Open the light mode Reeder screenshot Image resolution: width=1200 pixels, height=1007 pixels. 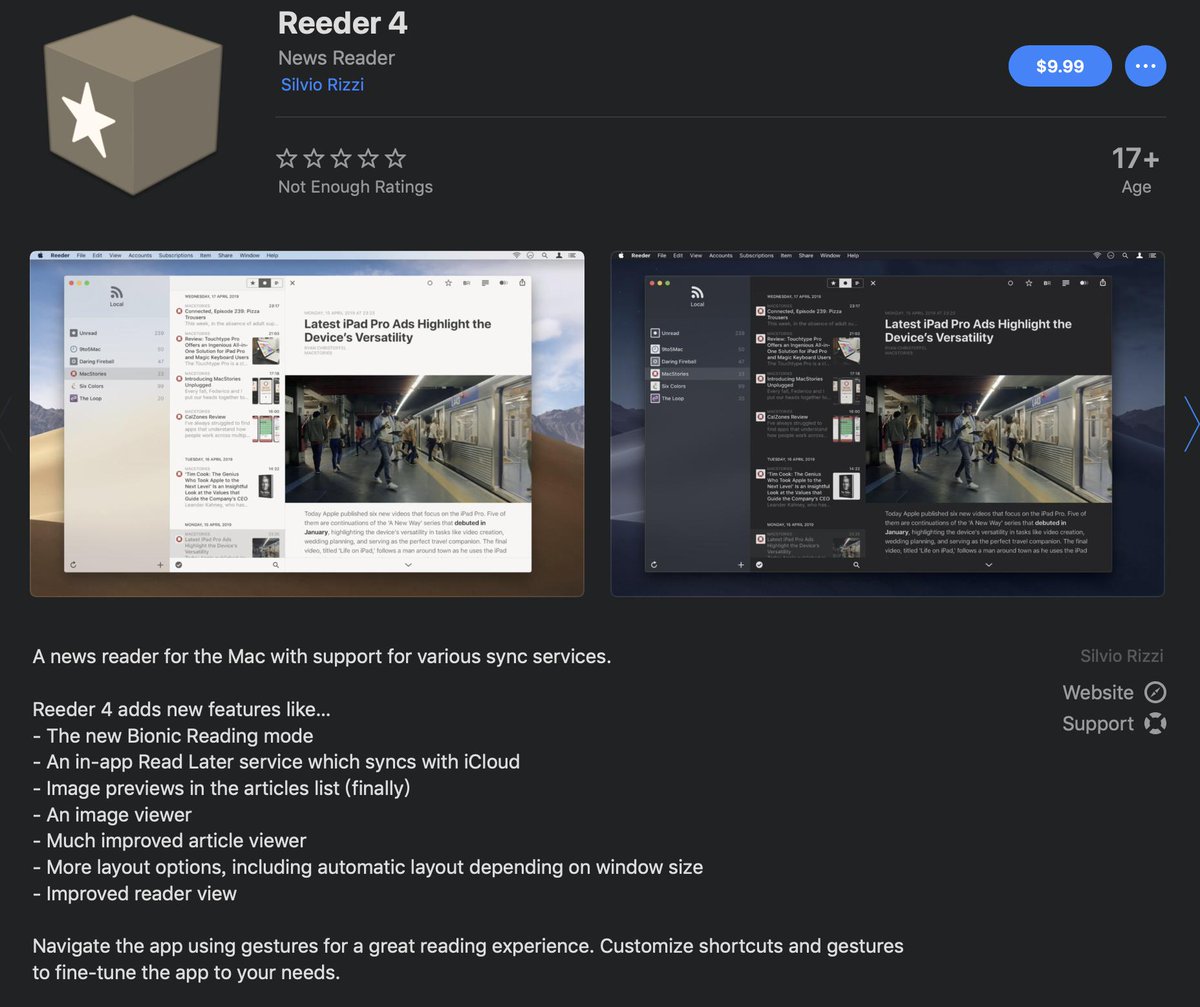307,423
